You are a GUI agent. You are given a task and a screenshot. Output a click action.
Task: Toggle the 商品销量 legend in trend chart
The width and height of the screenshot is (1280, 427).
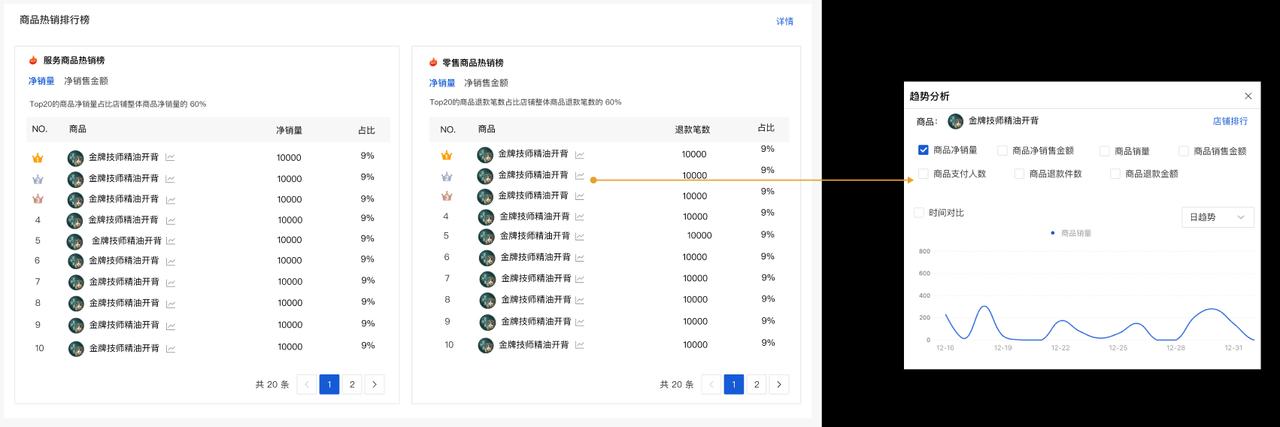(x=1071, y=233)
